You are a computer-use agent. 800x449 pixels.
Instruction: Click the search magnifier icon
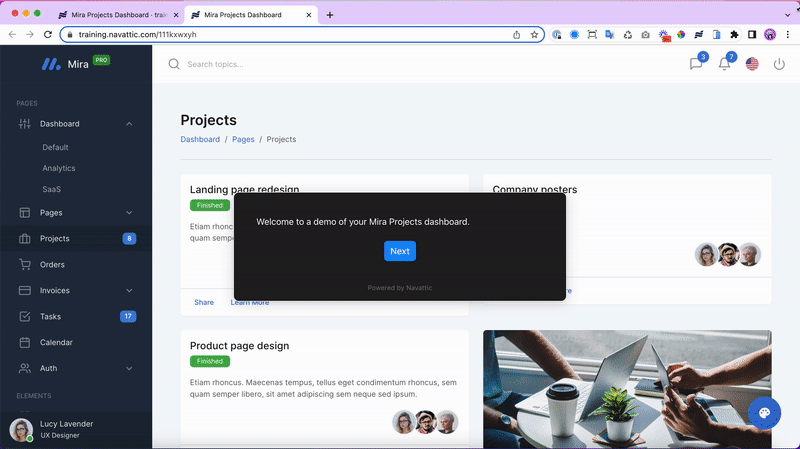(x=174, y=64)
